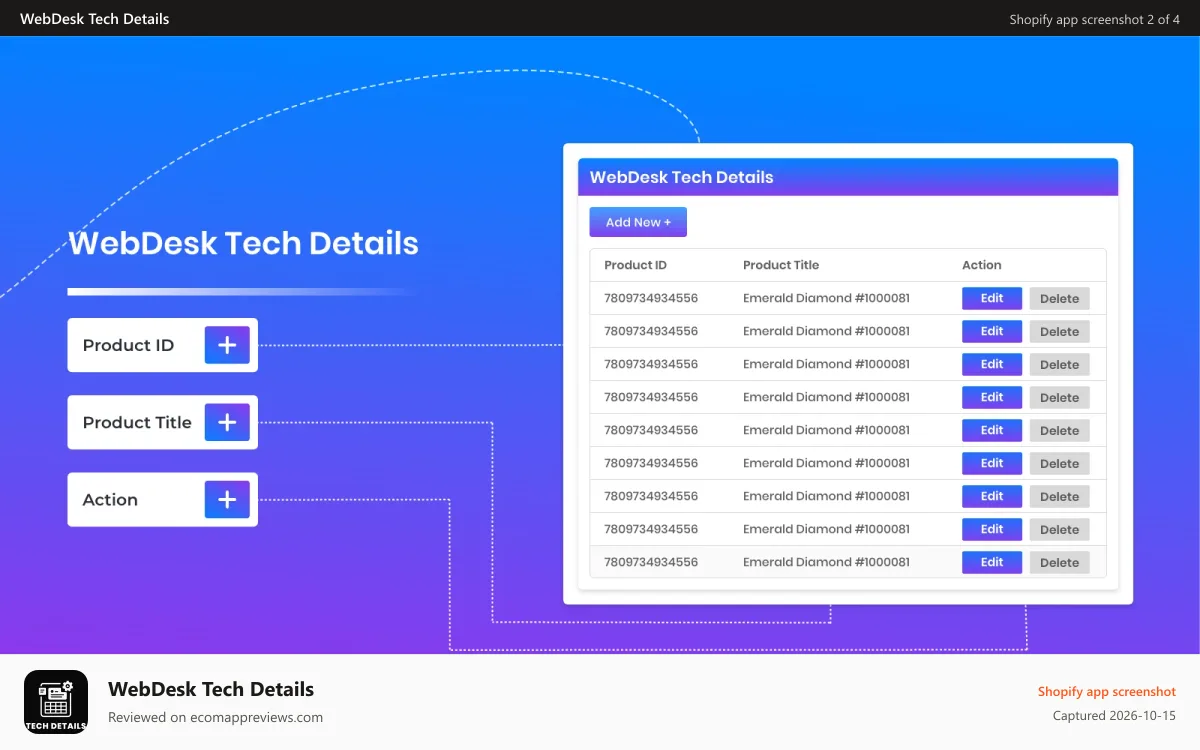Click the "Captured 2026-10-15" text

tap(1114, 716)
